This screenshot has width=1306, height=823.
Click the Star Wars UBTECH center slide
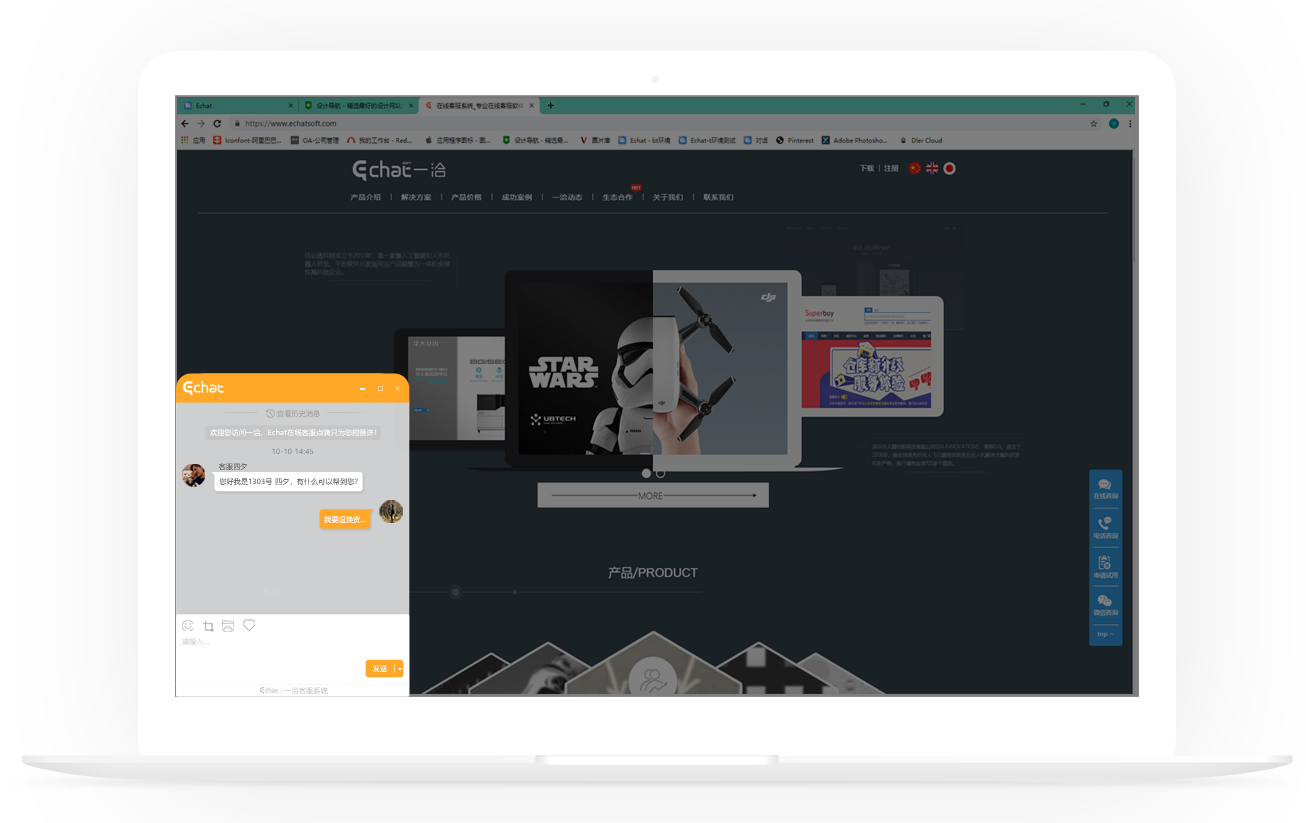pos(653,368)
